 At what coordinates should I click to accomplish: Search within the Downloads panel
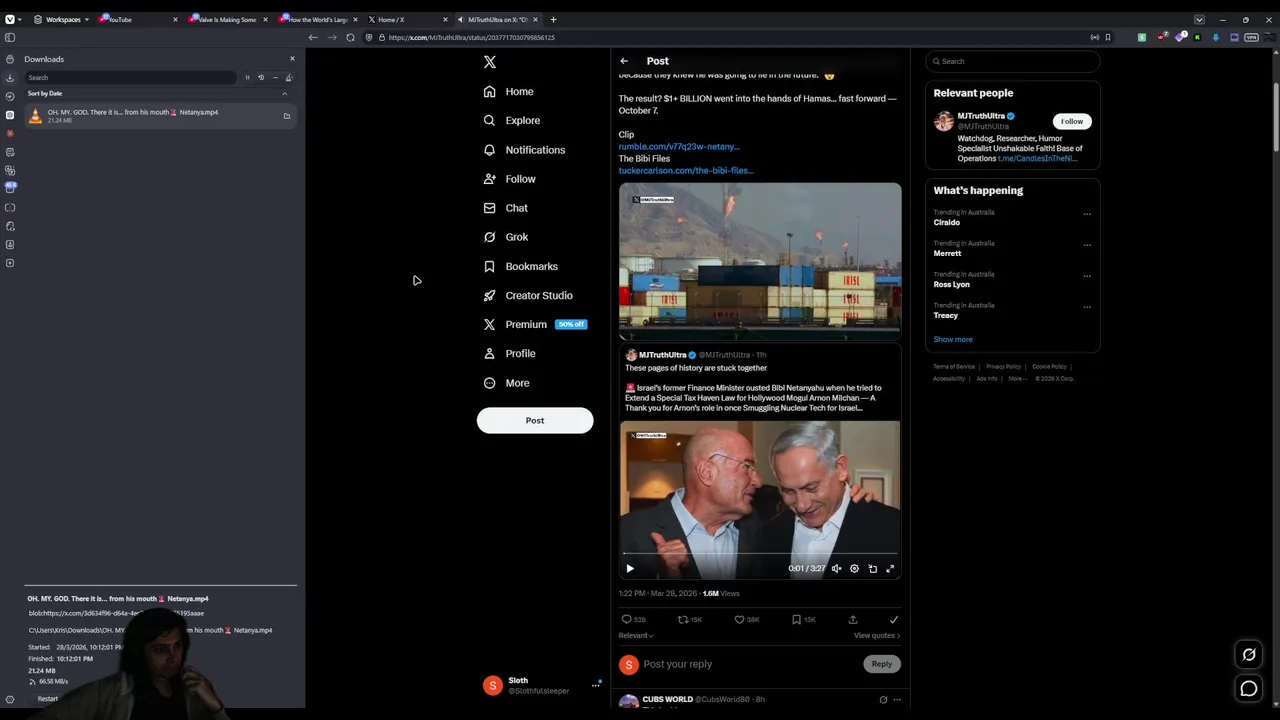(x=132, y=77)
